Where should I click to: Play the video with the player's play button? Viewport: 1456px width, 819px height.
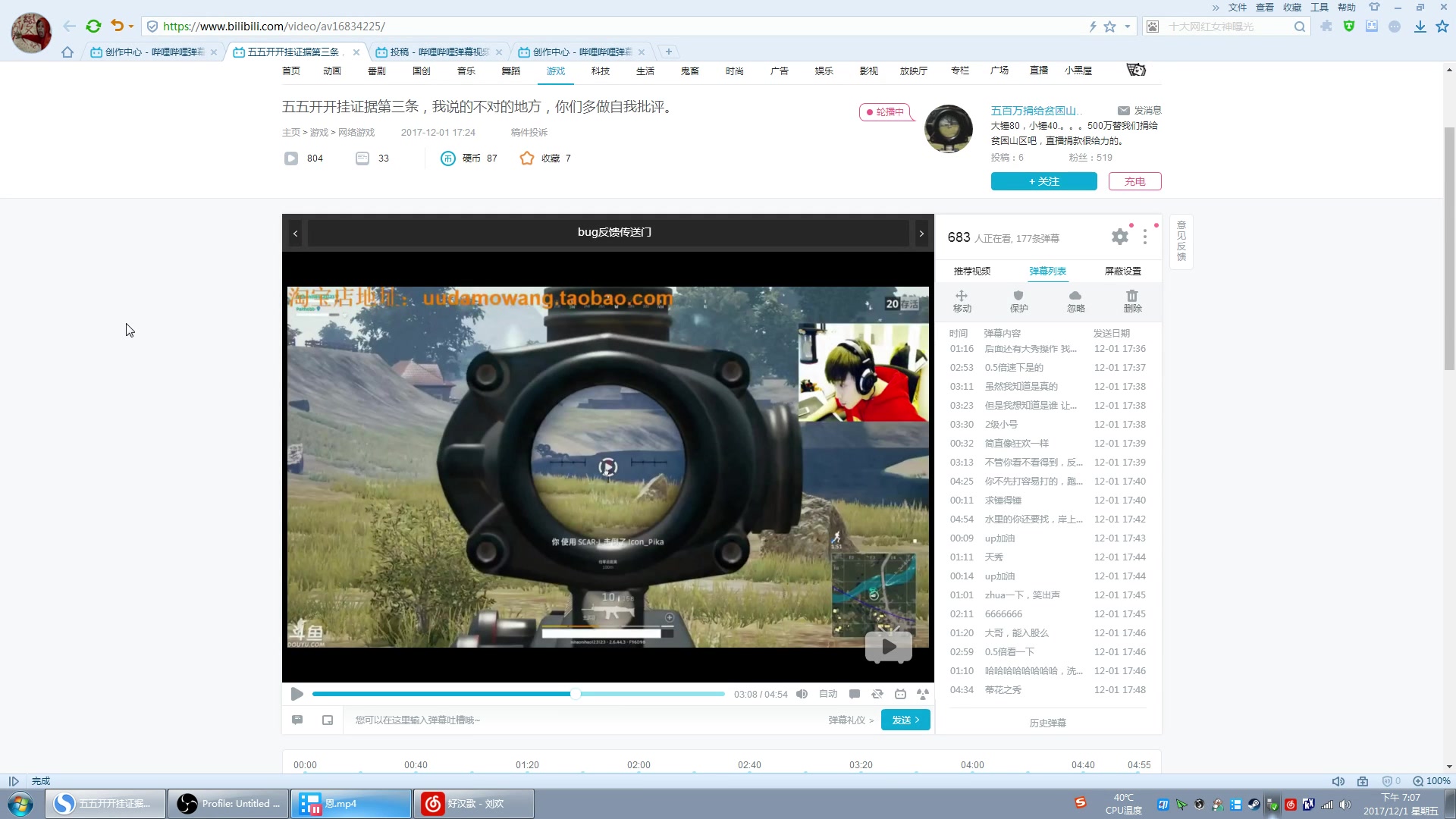(x=297, y=694)
